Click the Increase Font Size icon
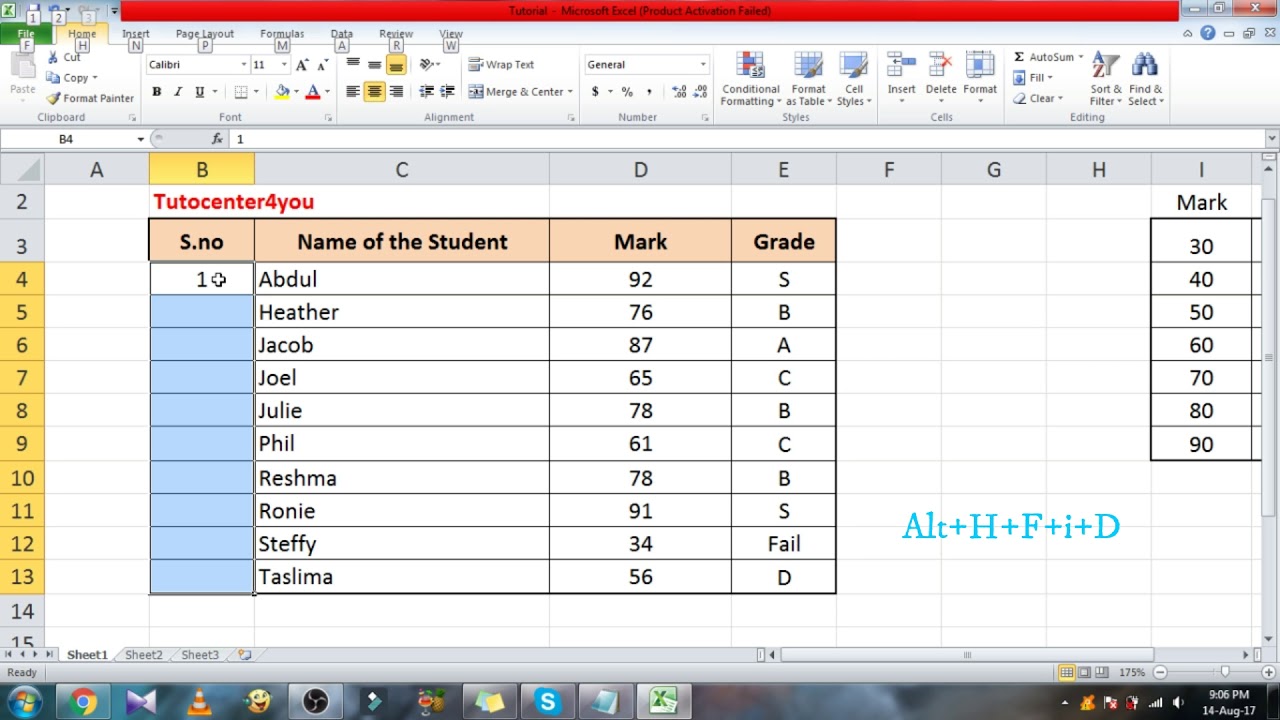Viewport: 1280px width, 720px height. tap(302, 65)
